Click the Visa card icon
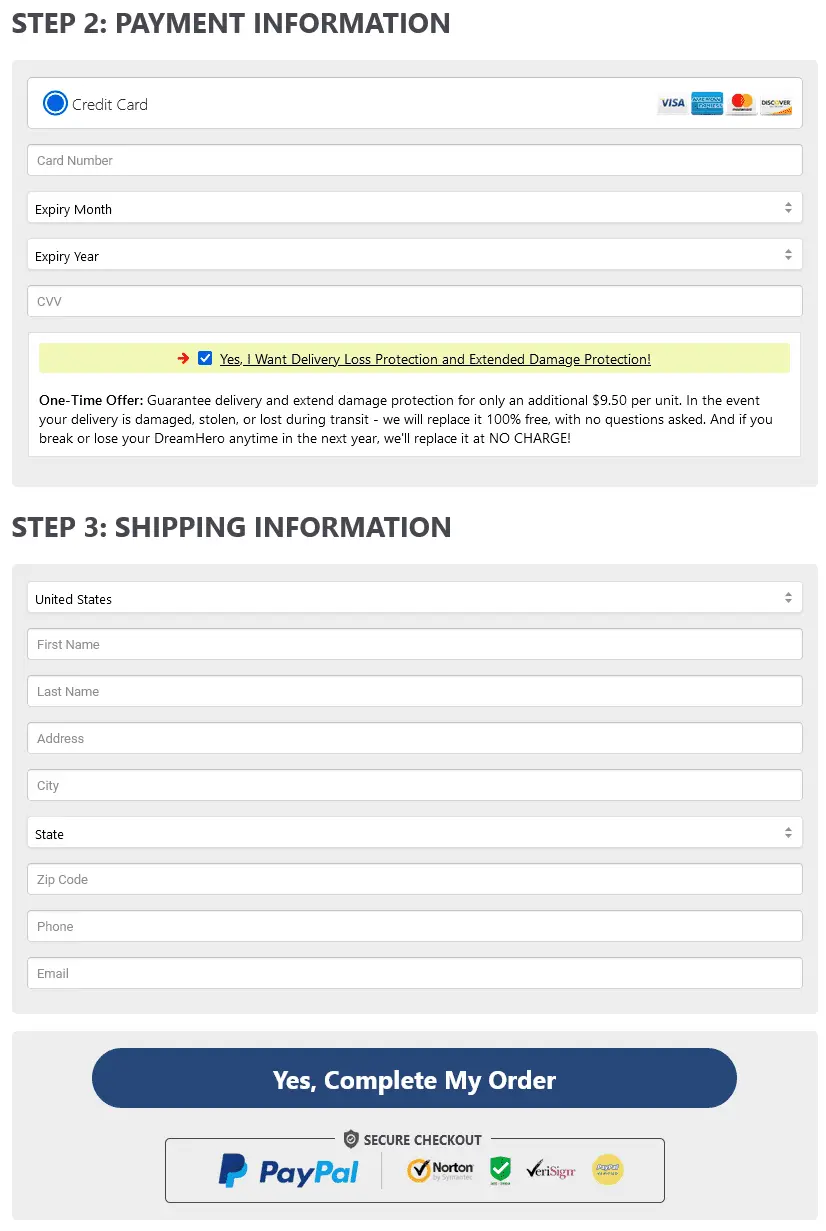The height and width of the screenshot is (1231, 826). click(672, 103)
